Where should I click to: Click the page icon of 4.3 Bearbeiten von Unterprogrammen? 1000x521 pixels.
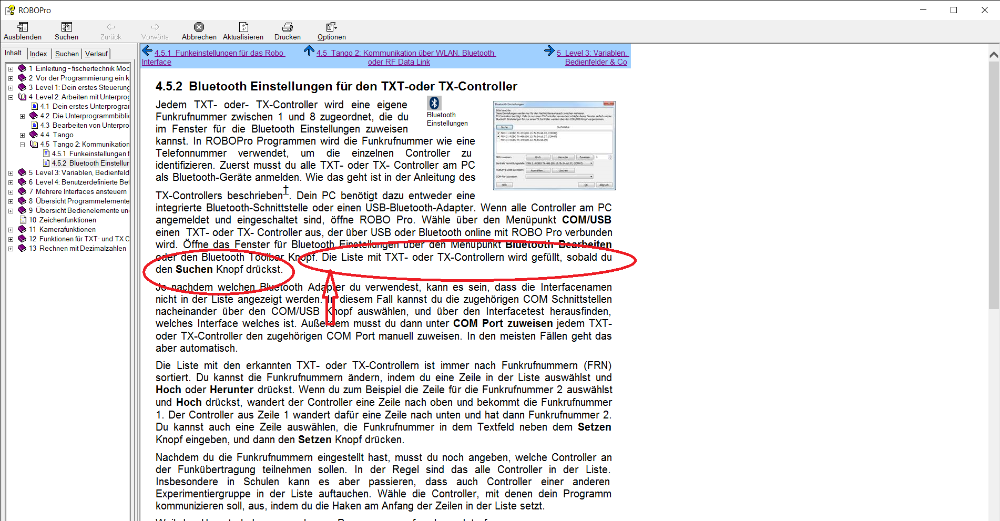click(34, 125)
